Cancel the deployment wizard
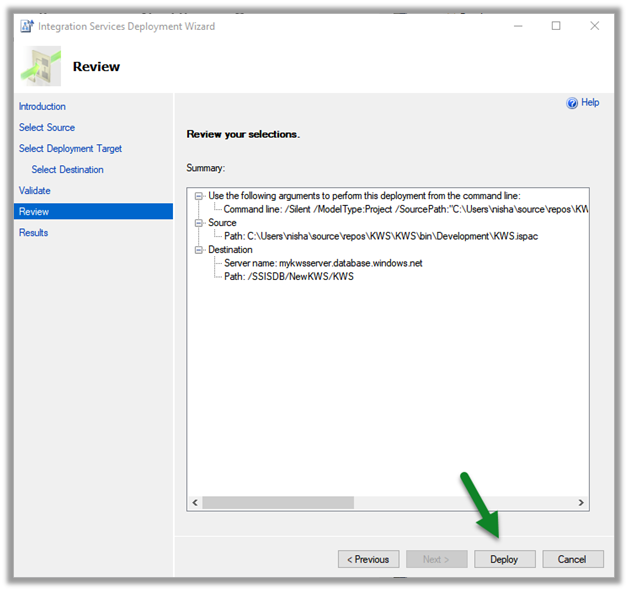 (573, 559)
